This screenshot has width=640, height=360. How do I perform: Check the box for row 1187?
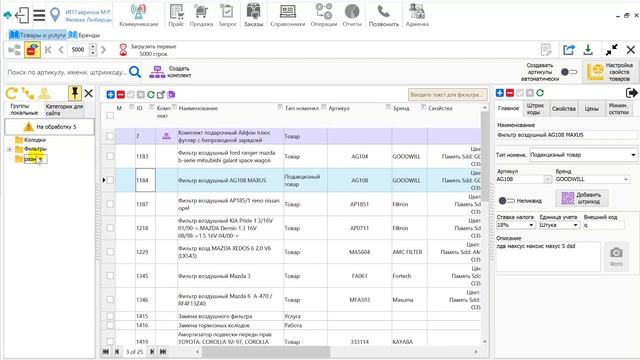110,204
